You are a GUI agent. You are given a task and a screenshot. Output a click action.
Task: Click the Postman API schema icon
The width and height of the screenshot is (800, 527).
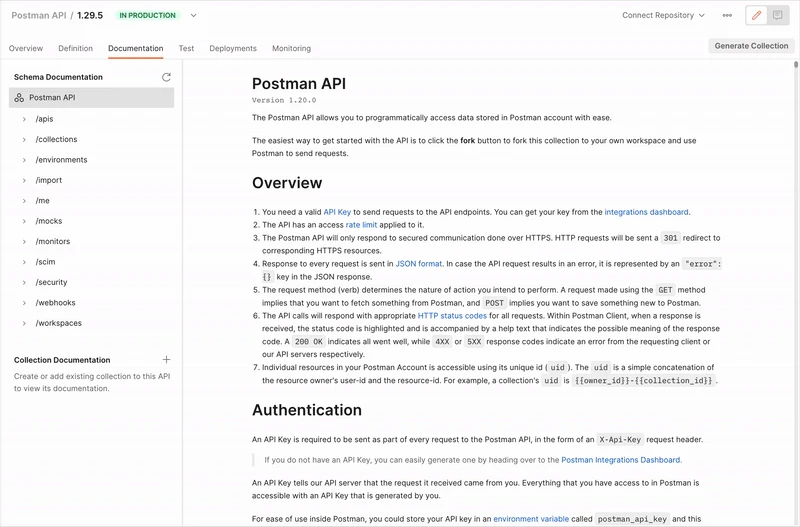point(19,97)
